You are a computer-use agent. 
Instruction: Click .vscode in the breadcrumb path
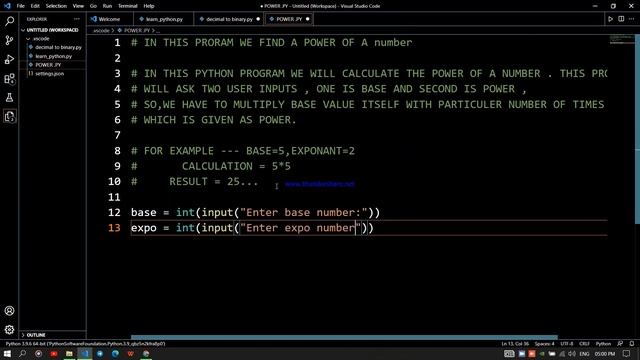tap(101, 31)
